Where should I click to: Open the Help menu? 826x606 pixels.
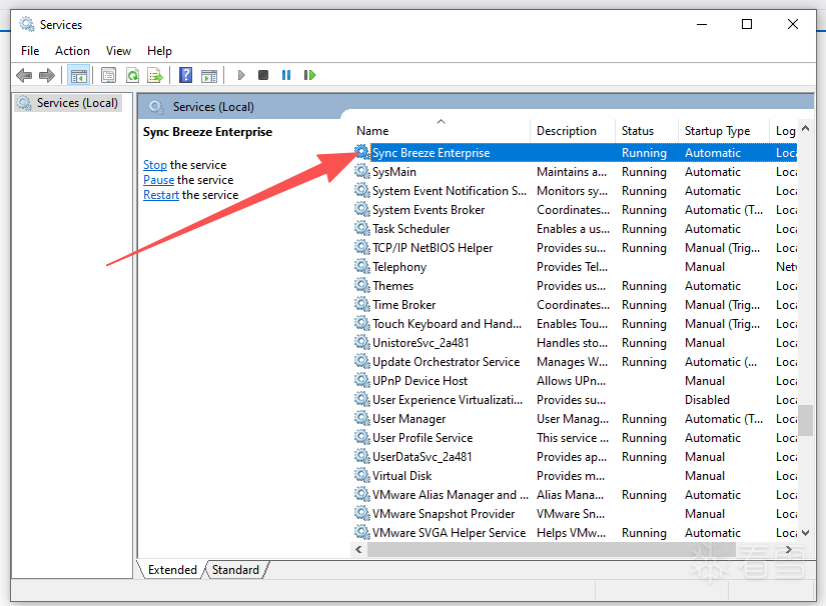tap(159, 51)
